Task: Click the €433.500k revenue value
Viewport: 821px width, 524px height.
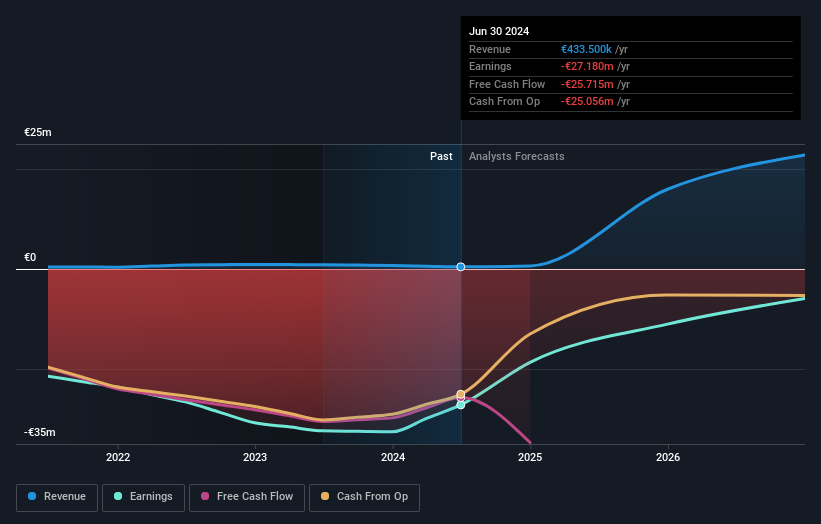Action: click(x=586, y=49)
